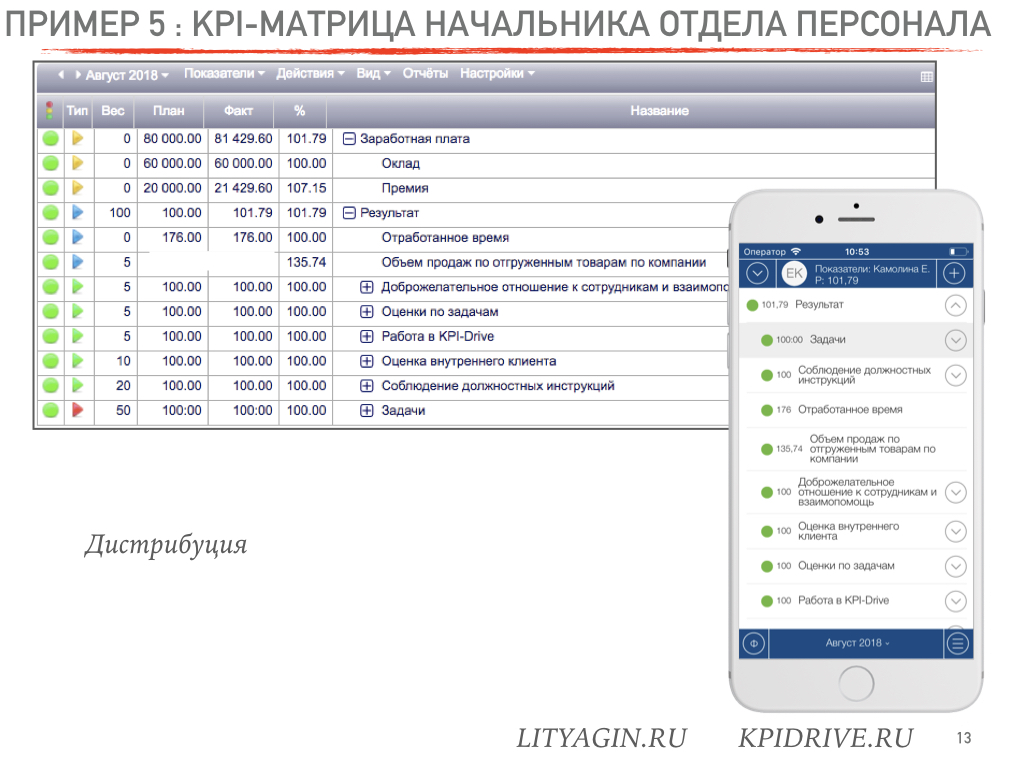1024x768 pixels.
Task: Expand Работа в KPI-Drive on phone
Action: tap(955, 601)
